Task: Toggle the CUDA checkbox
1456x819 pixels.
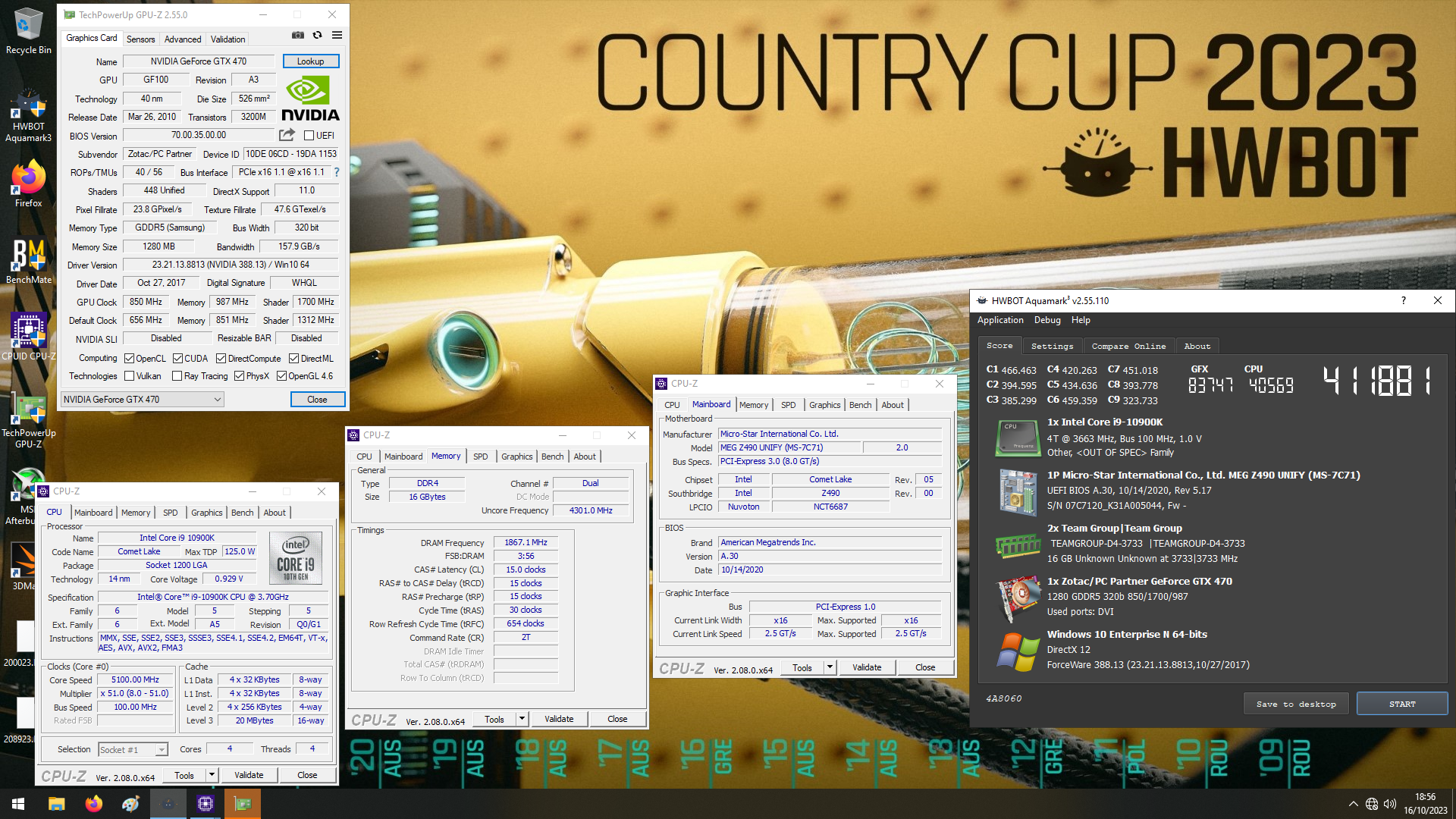Action: pos(177,359)
